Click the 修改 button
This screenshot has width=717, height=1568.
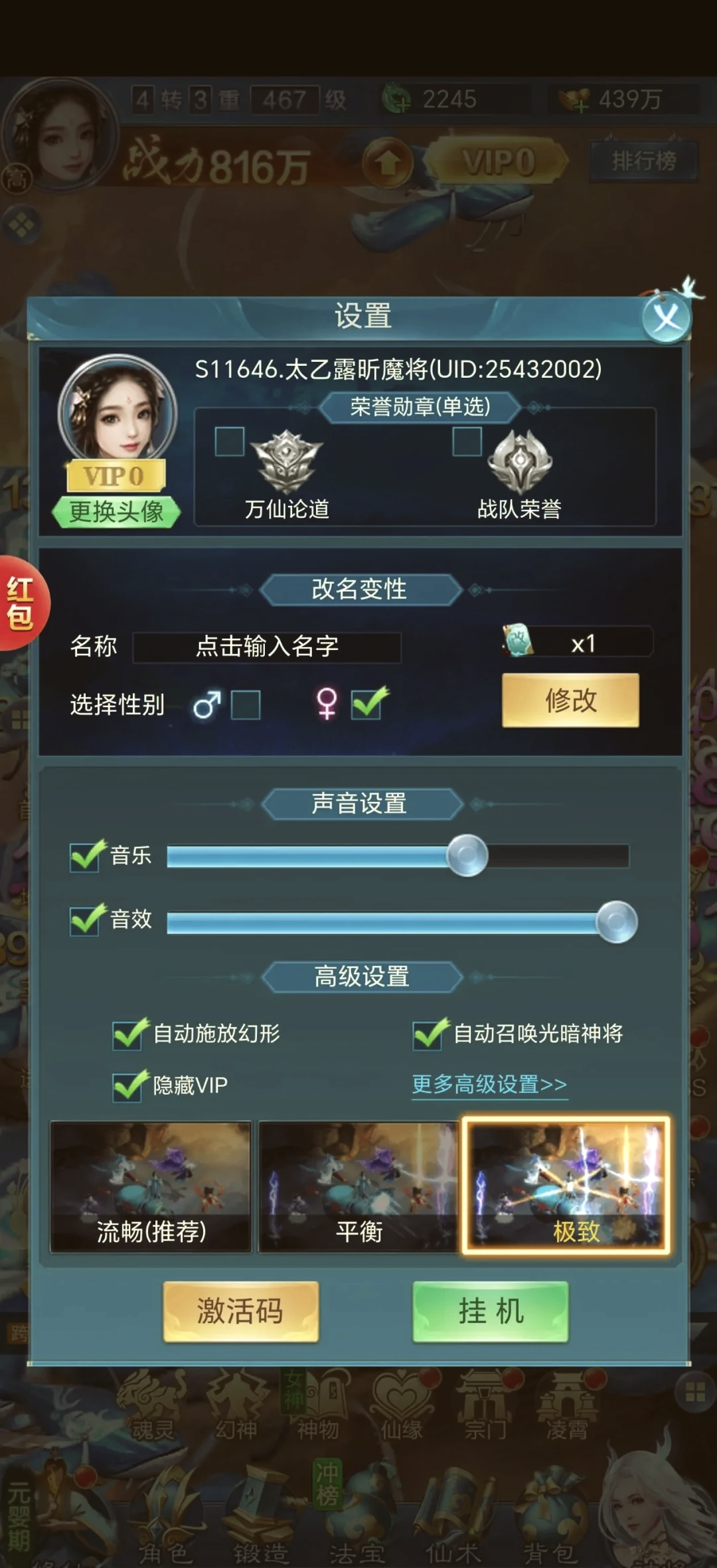pyautogui.click(x=571, y=700)
